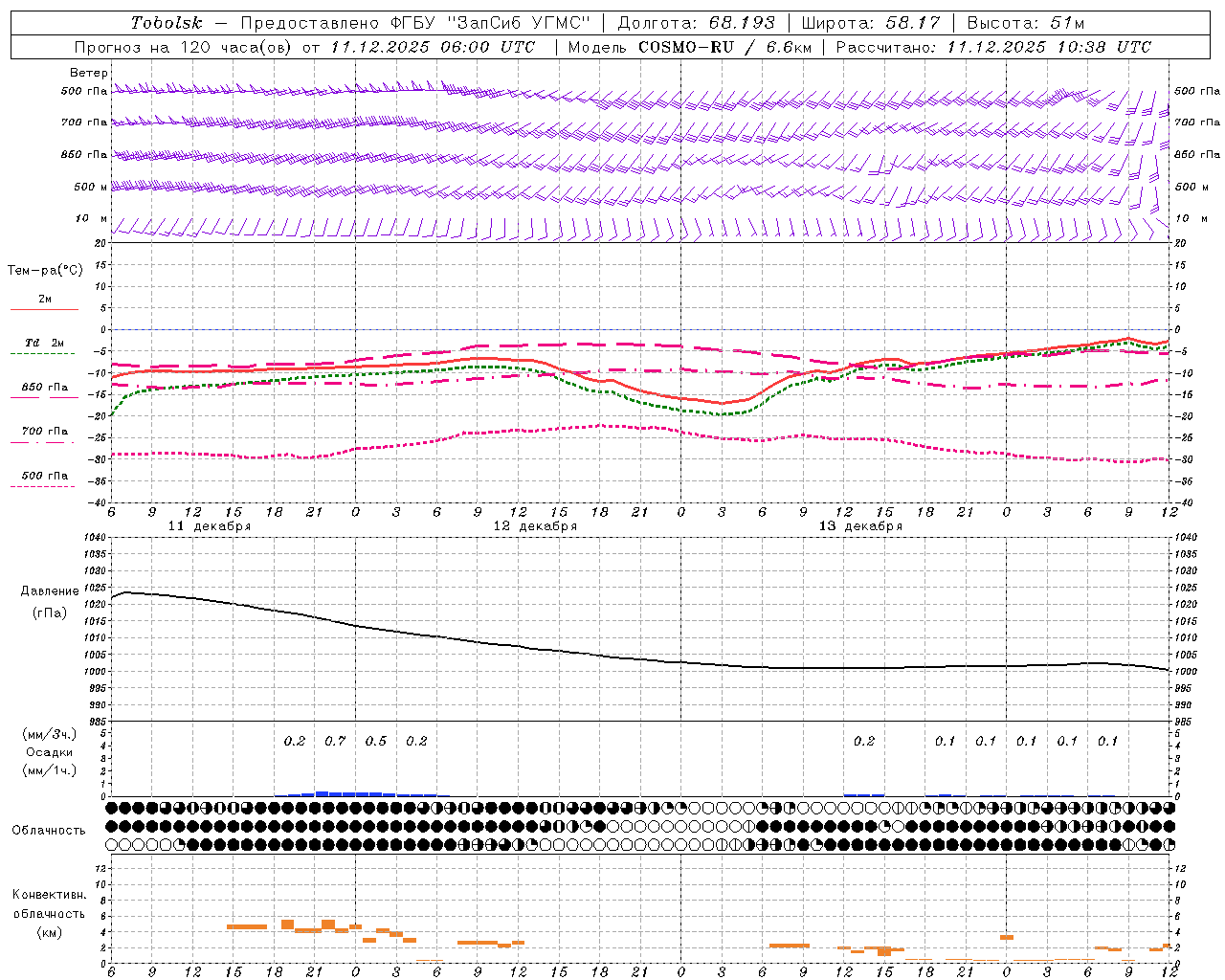Click the '(гПа)' unit under Давление
Image resolution: width=1225 pixels, height=980 pixels.
50,612
